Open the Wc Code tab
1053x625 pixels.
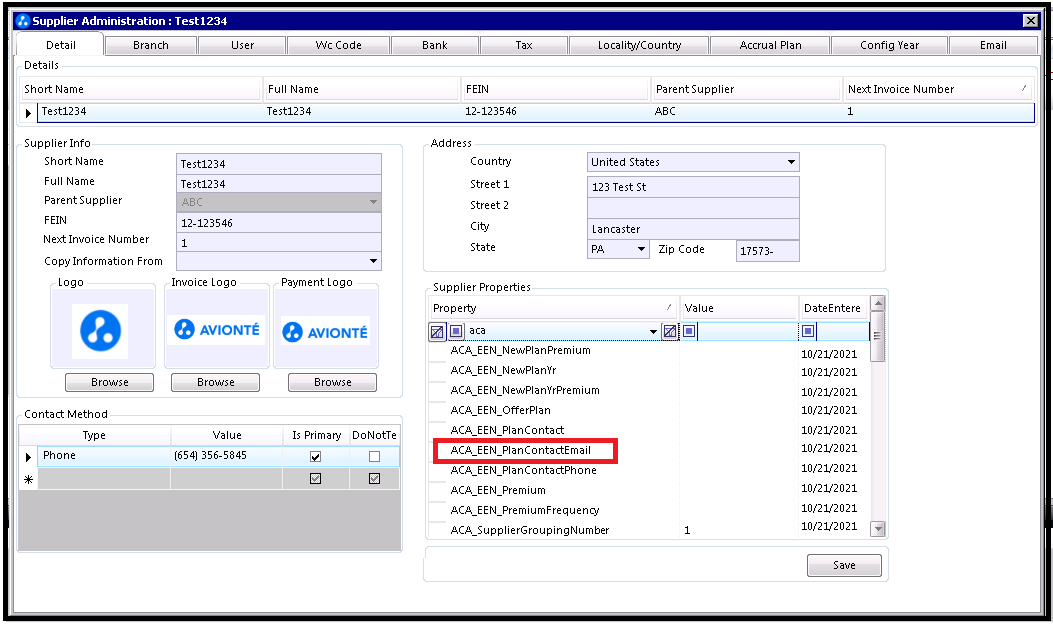(x=338, y=45)
